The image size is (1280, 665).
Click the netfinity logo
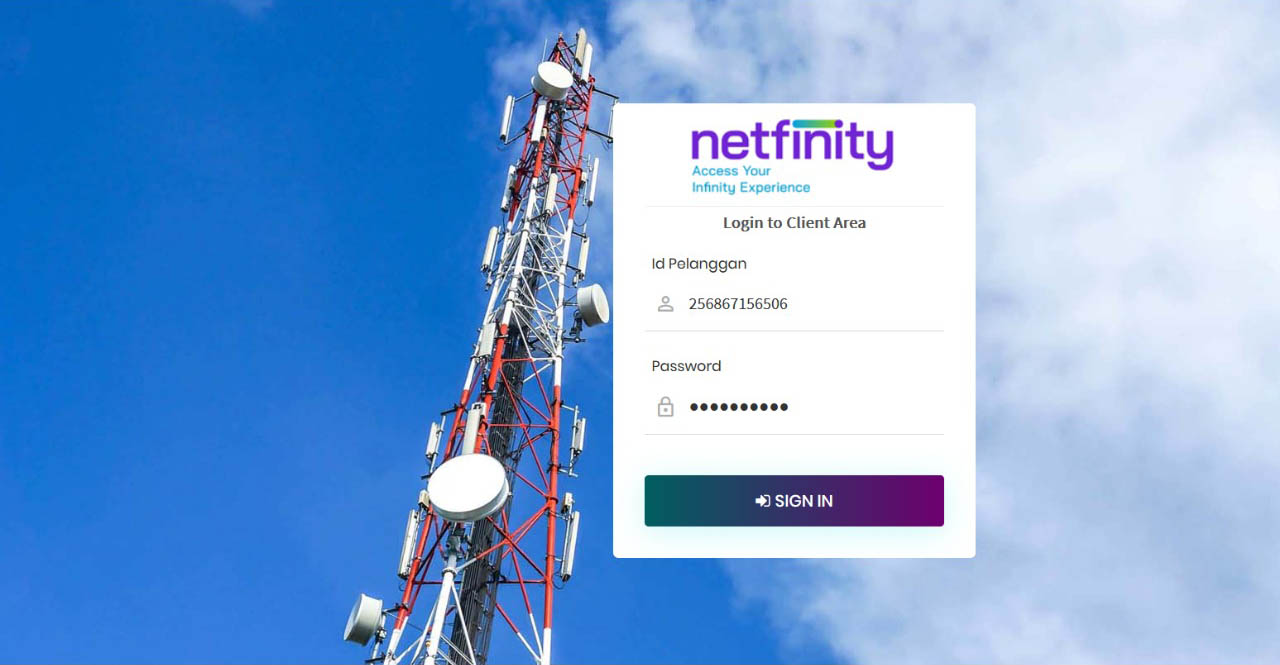click(x=792, y=157)
